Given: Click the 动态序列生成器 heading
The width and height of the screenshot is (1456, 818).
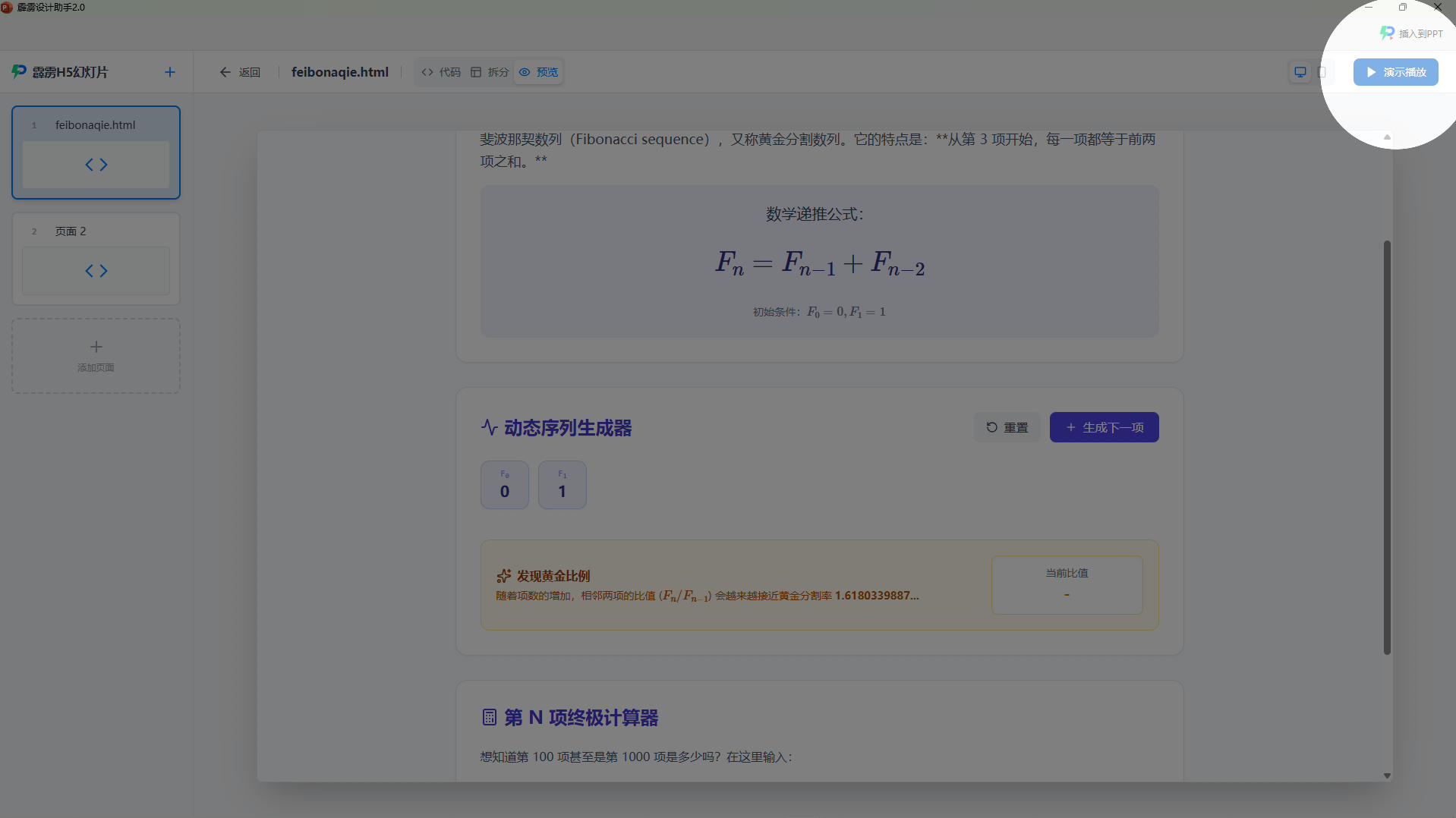Looking at the screenshot, I should [568, 428].
